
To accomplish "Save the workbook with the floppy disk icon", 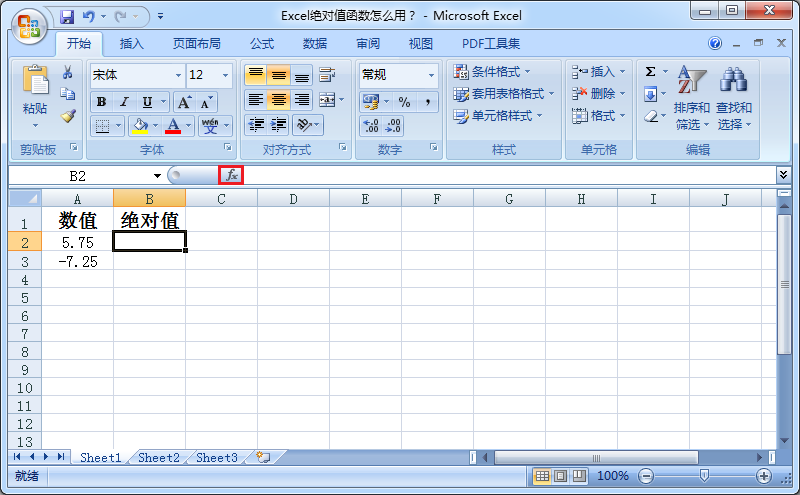I will click(x=67, y=17).
